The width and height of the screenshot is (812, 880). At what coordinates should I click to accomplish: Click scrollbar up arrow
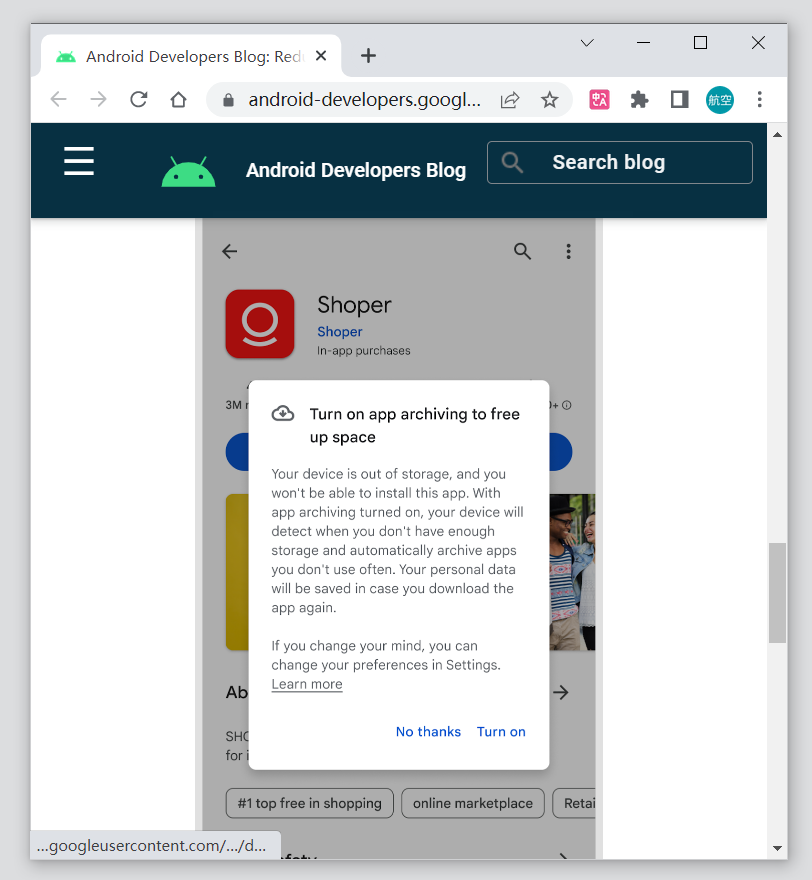pyautogui.click(x=777, y=134)
